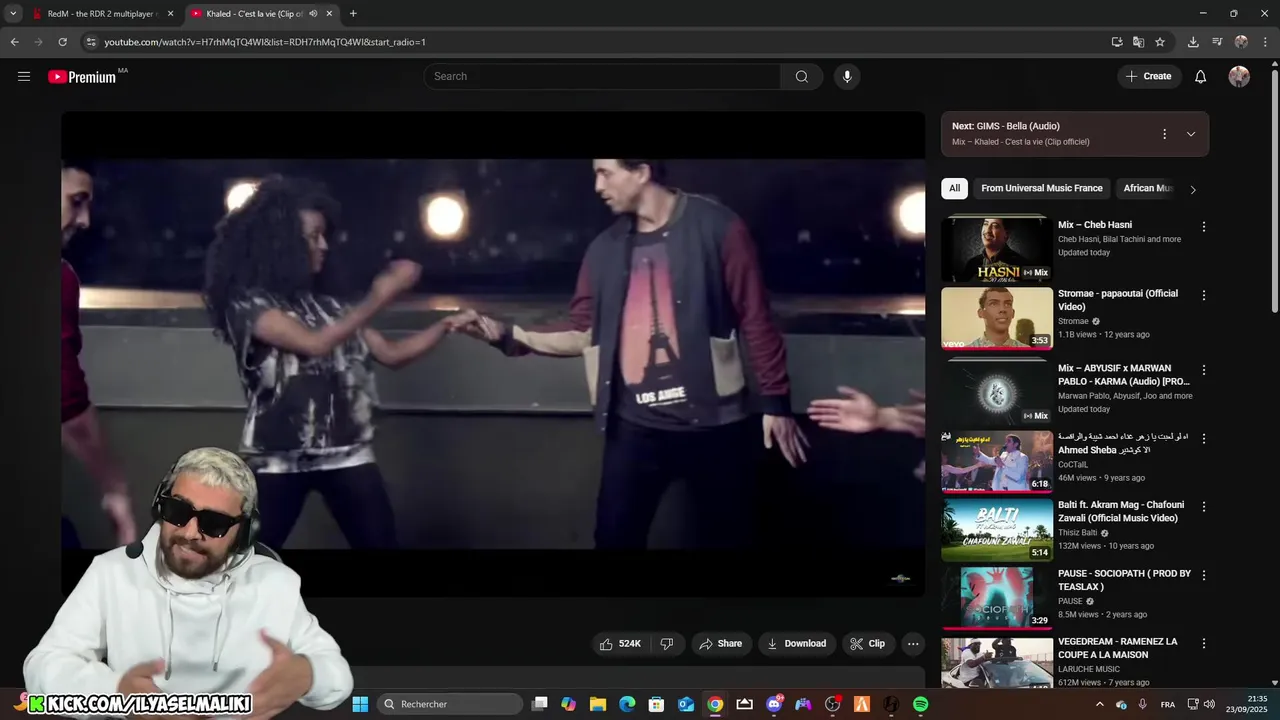
Task: Open Chrome tab search dropdown
Action: click(x=13, y=14)
